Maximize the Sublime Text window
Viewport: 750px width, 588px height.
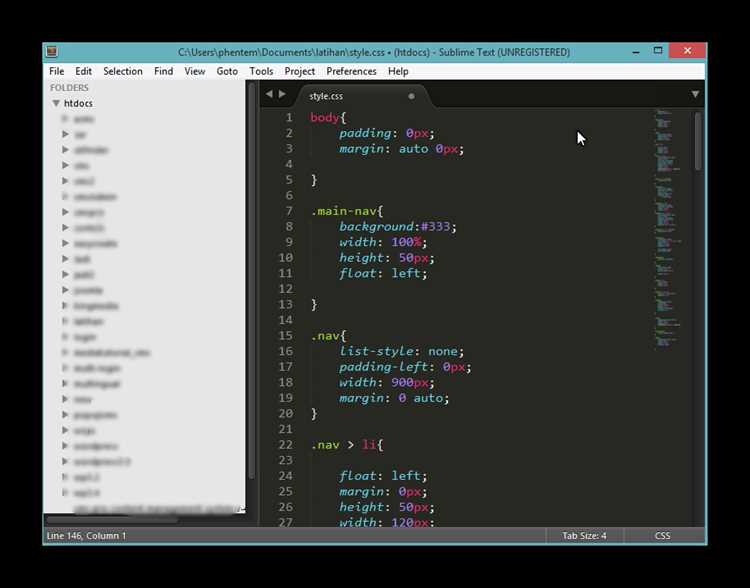(x=658, y=51)
